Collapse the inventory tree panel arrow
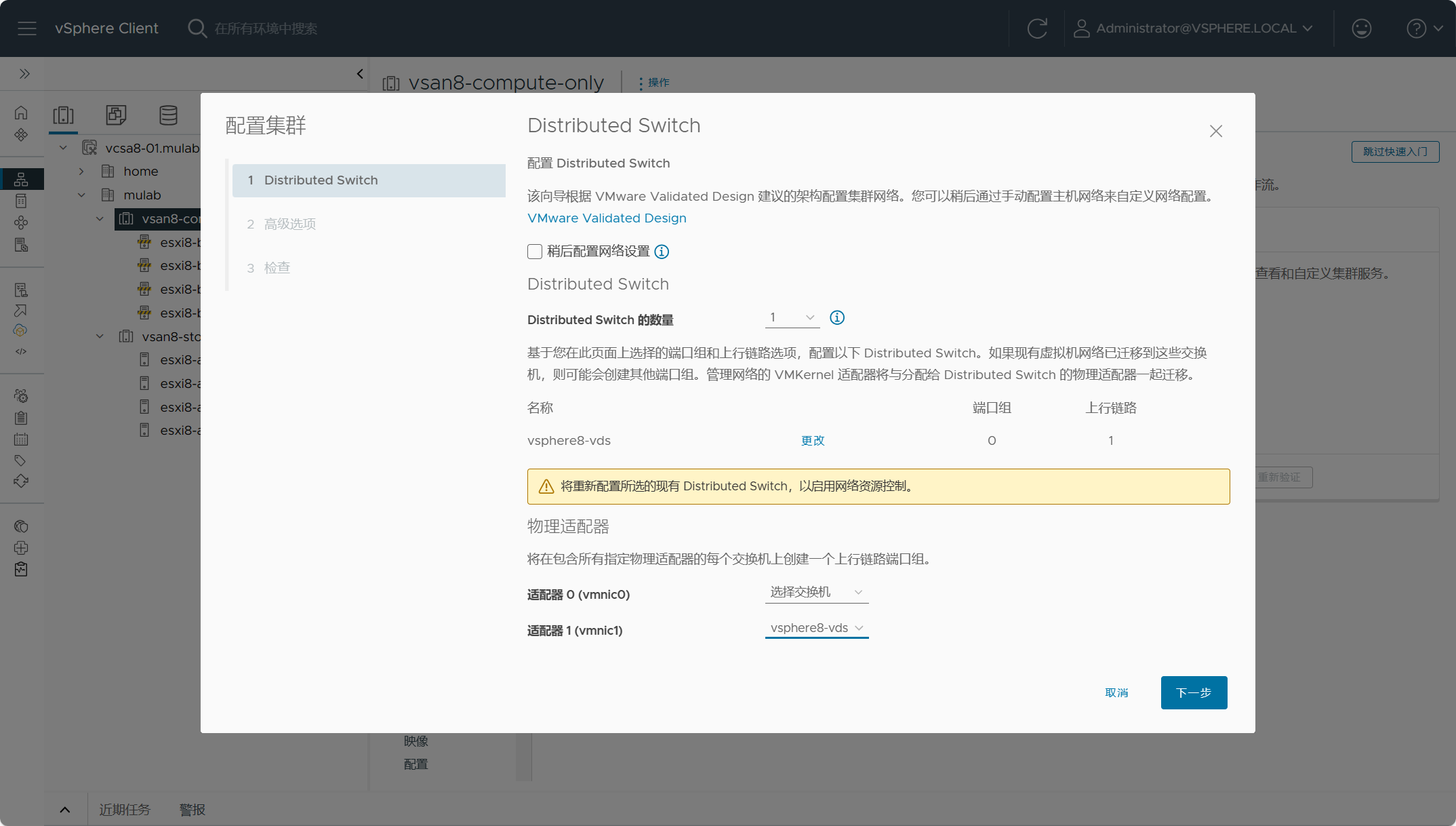This screenshot has height=826, width=1456. coord(360,73)
